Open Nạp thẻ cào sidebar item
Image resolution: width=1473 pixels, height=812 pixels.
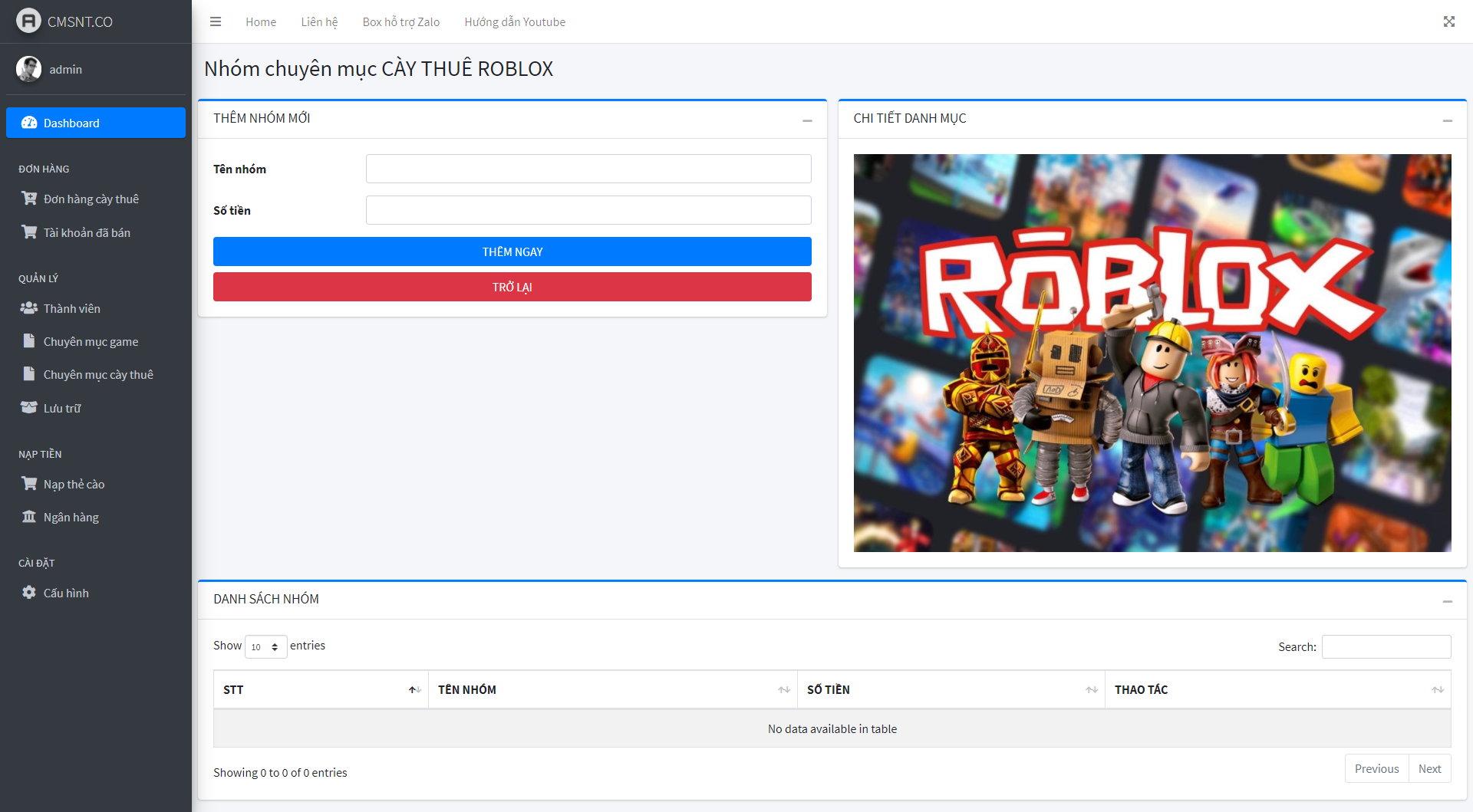tap(96, 484)
